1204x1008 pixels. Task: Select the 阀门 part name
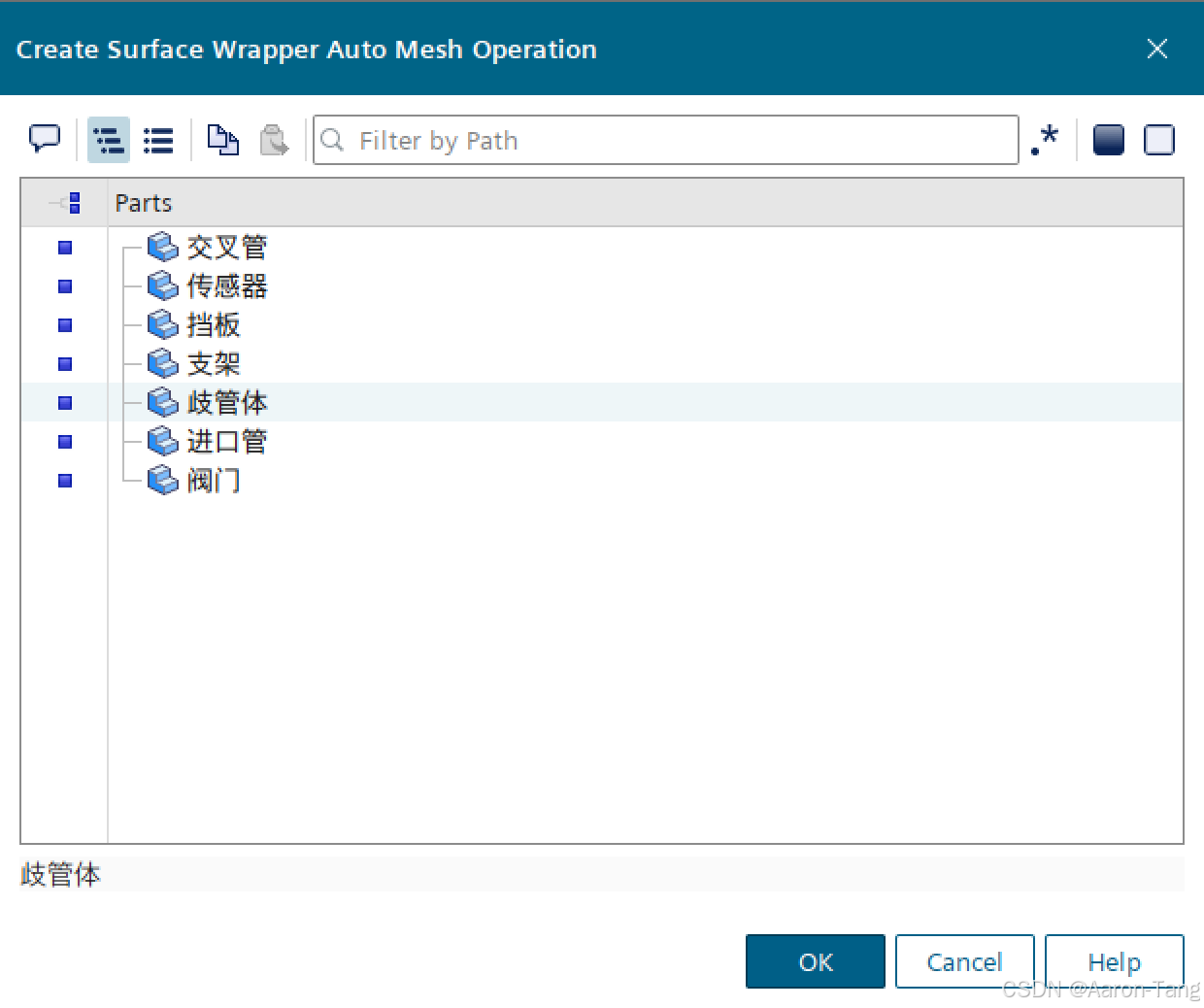pyautogui.click(x=214, y=481)
